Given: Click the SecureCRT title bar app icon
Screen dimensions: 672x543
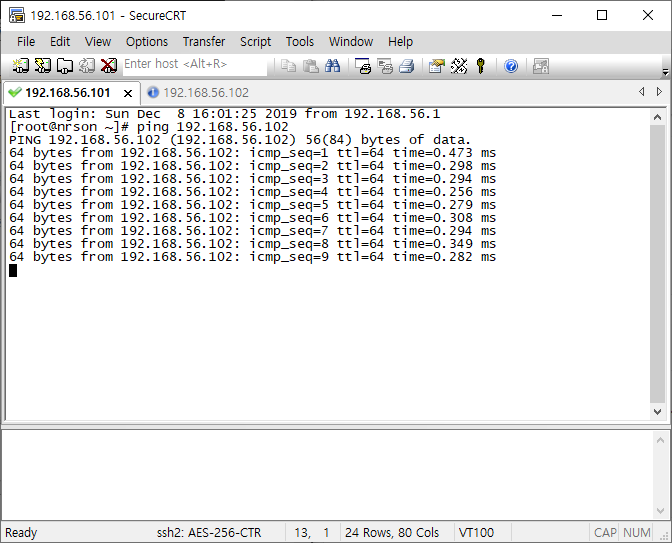Looking at the screenshot, I should 17,15.
